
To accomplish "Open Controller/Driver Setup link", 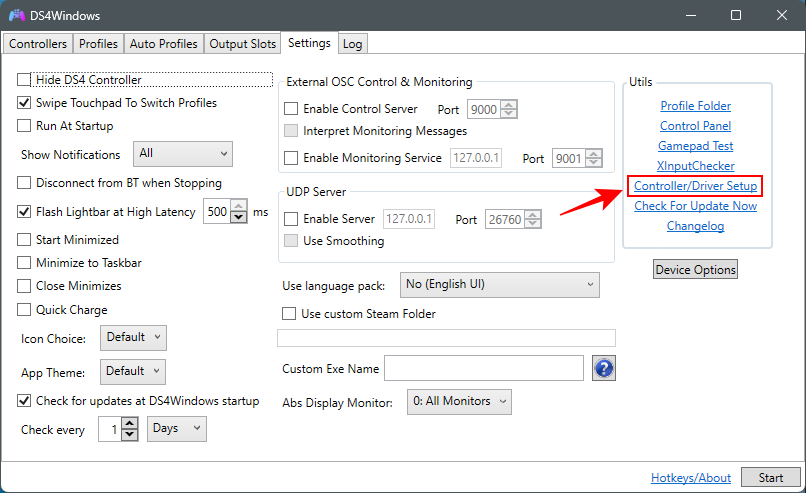I will pyautogui.click(x=695, y=186).
